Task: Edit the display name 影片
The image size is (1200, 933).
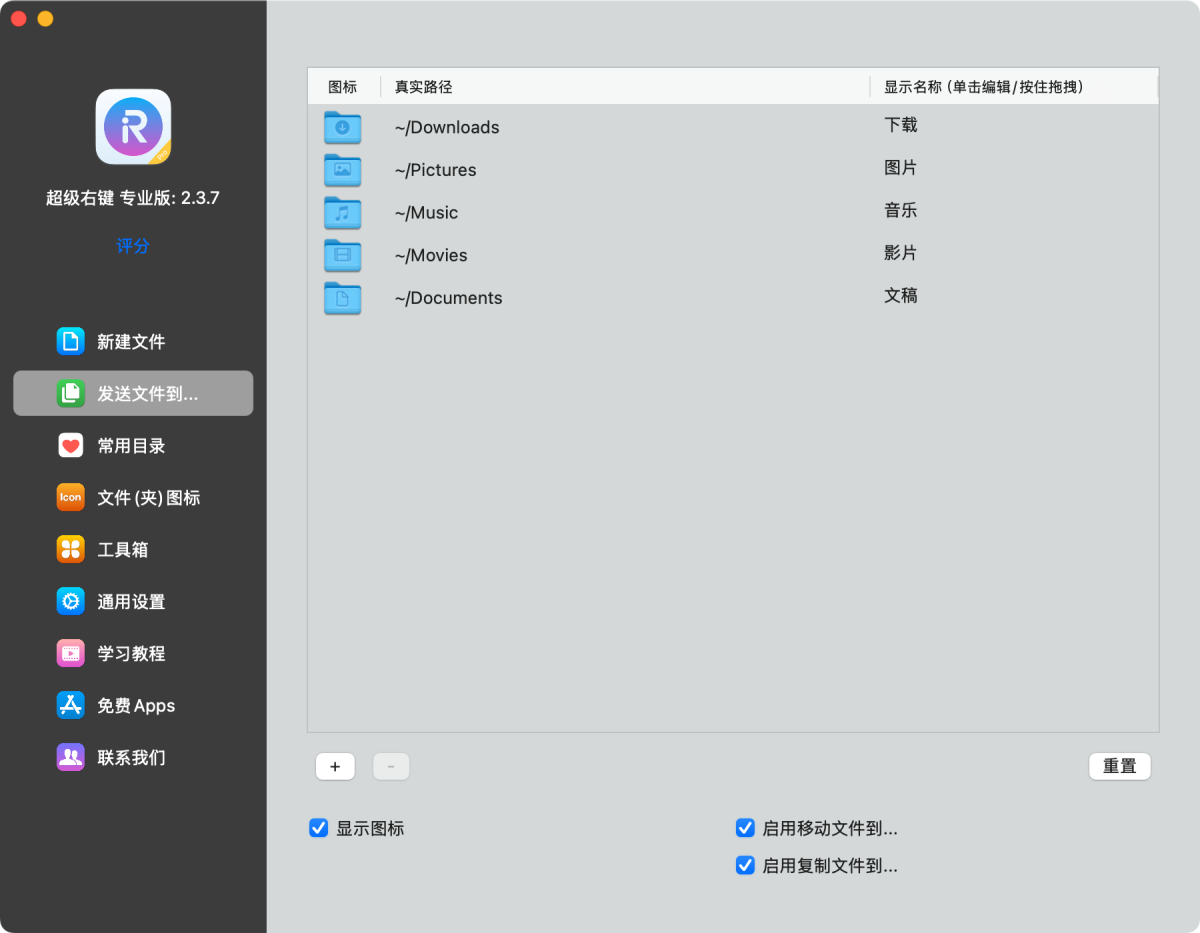Action: pyautogui.click(x=901, y=253)
